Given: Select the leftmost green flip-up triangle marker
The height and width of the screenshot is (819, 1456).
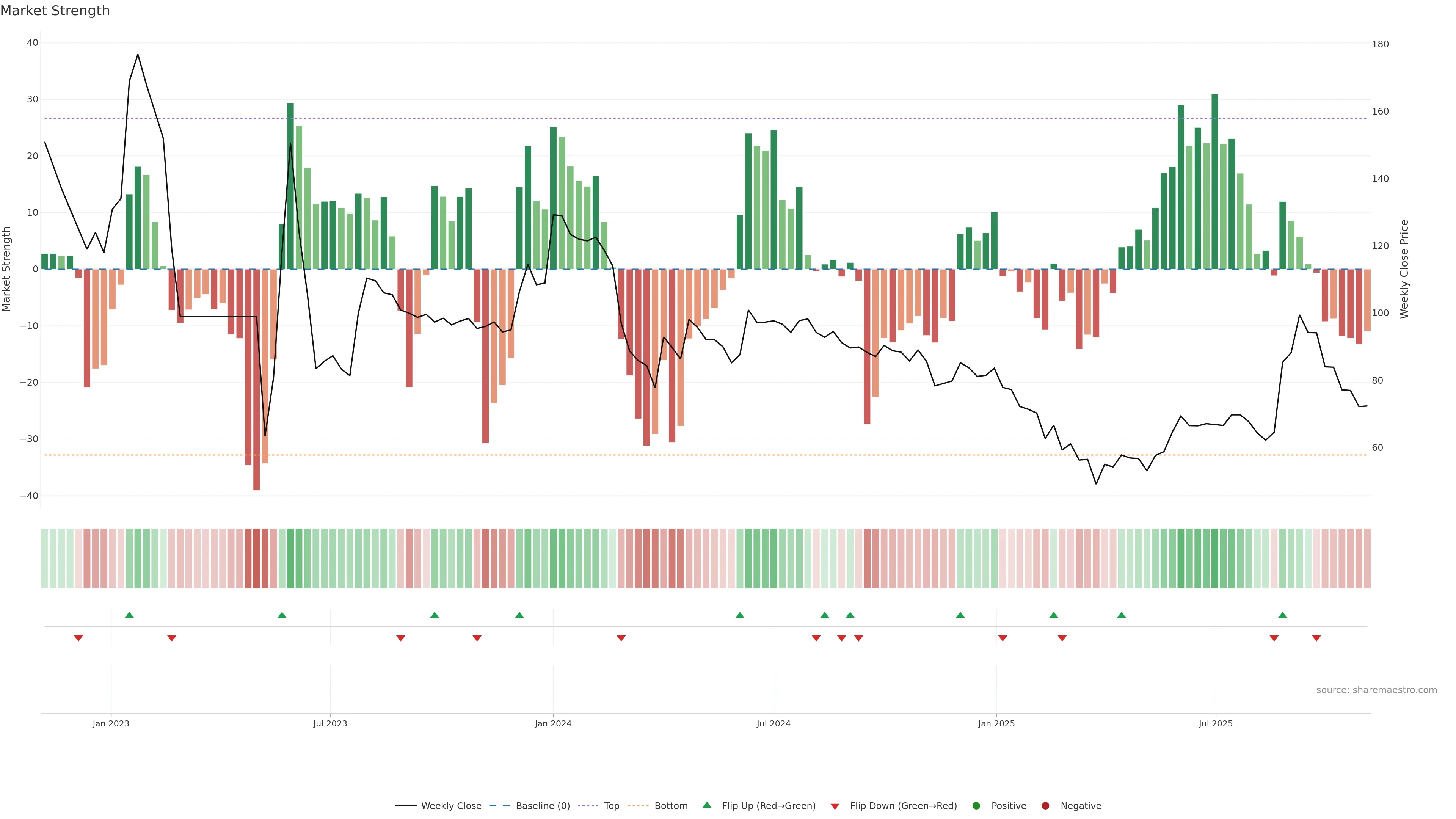Looking at the screenshot, I should coord(129,615).
